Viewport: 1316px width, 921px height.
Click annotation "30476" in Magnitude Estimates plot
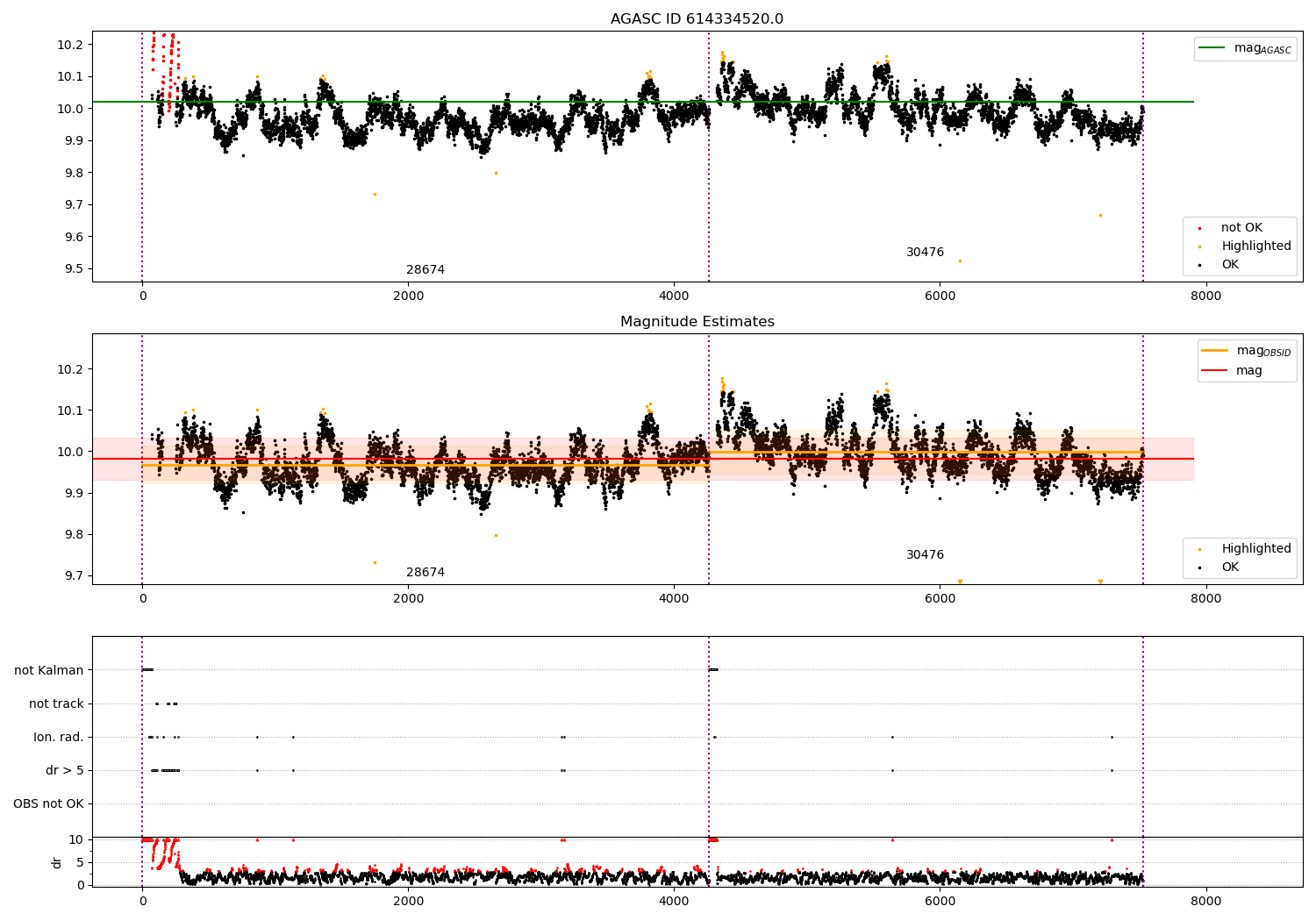pyautogui.click(x=926, y=555)
